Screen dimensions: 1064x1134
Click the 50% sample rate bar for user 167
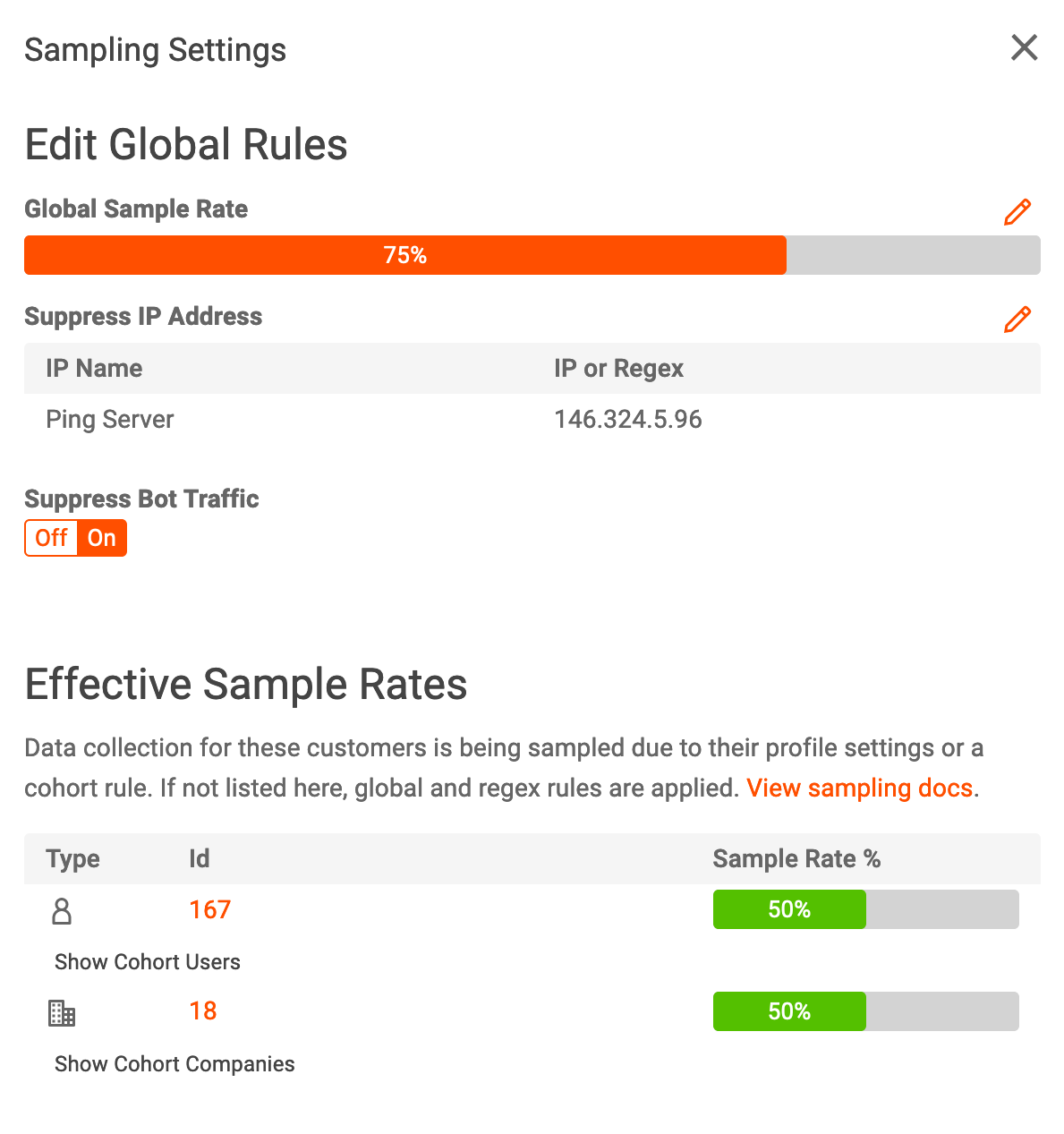point(788,908)
